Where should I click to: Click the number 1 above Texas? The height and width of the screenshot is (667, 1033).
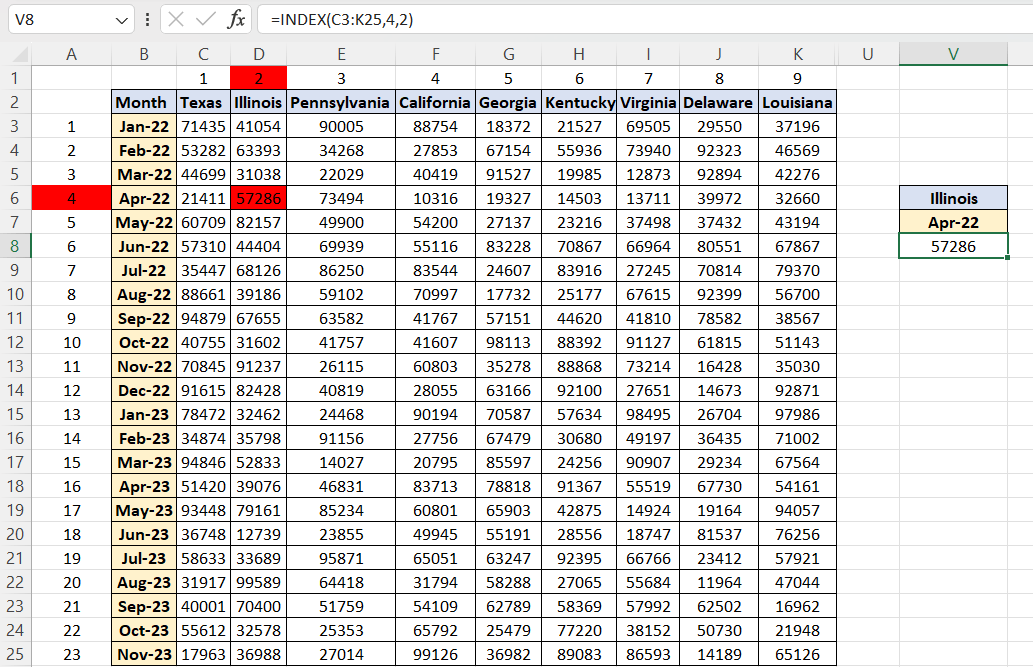(204, 78)
